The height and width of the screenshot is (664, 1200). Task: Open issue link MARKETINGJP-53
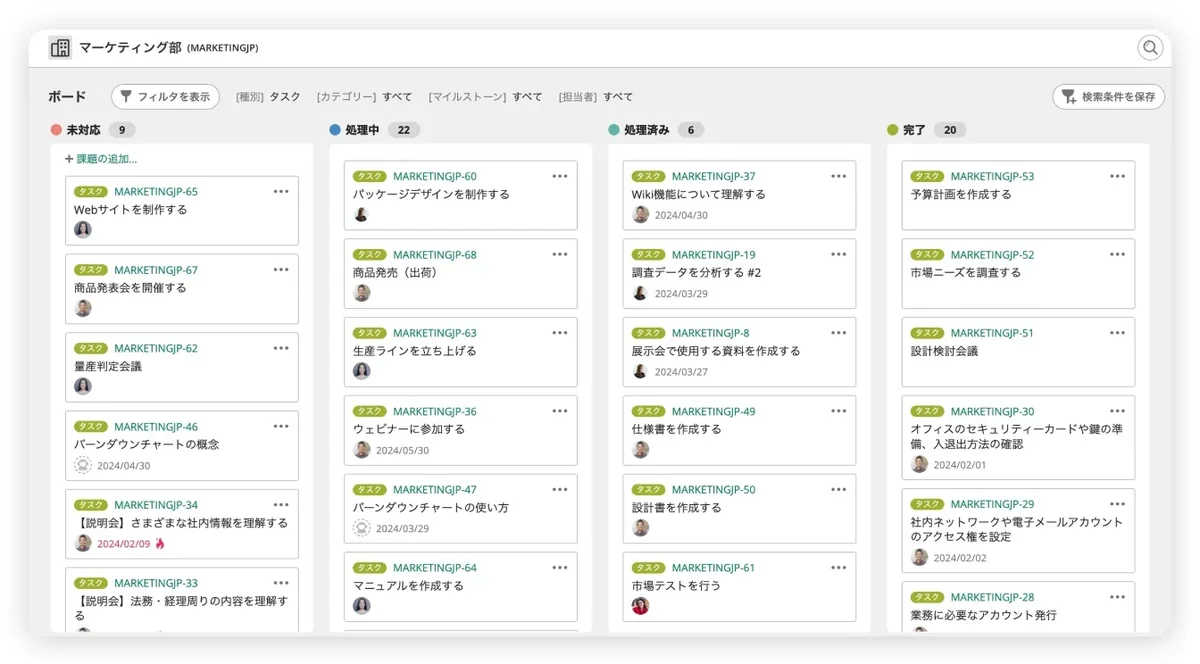[x=993, y=176]
